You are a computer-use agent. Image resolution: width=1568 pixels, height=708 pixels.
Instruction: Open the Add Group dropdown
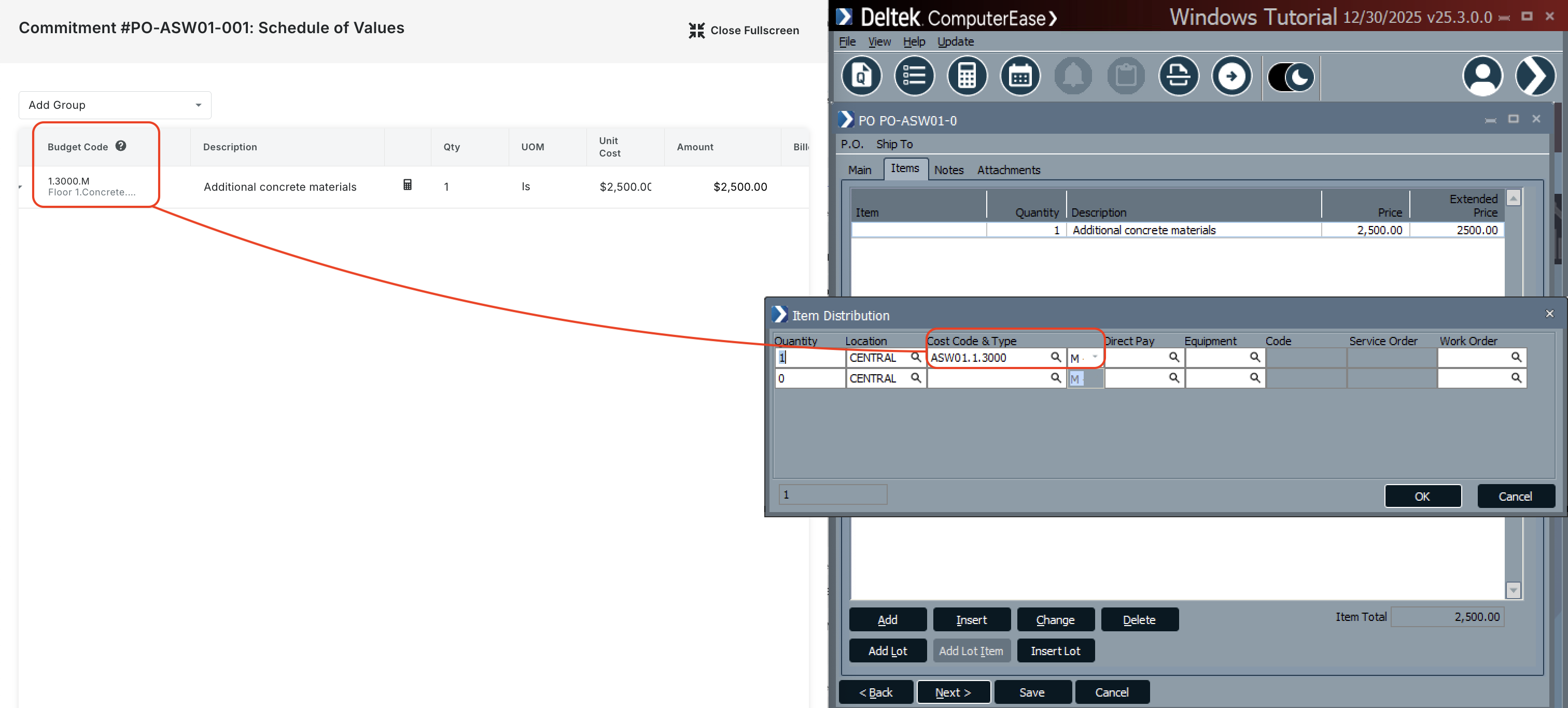tap(115, 105)
